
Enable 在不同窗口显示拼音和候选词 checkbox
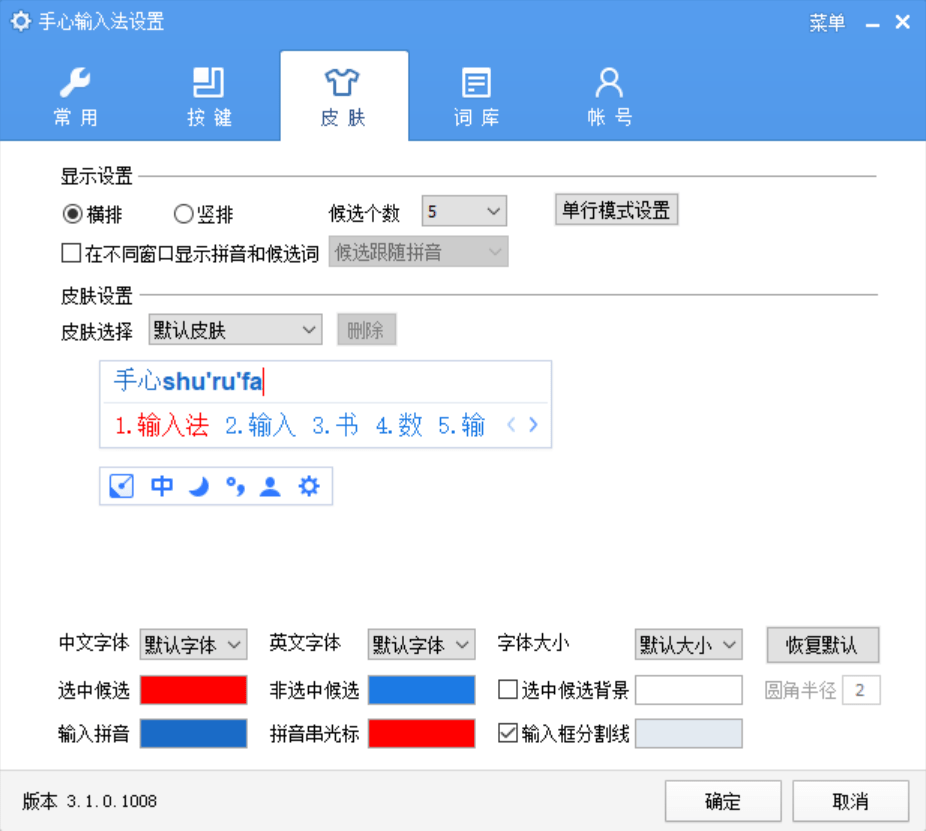coord(71,253)
